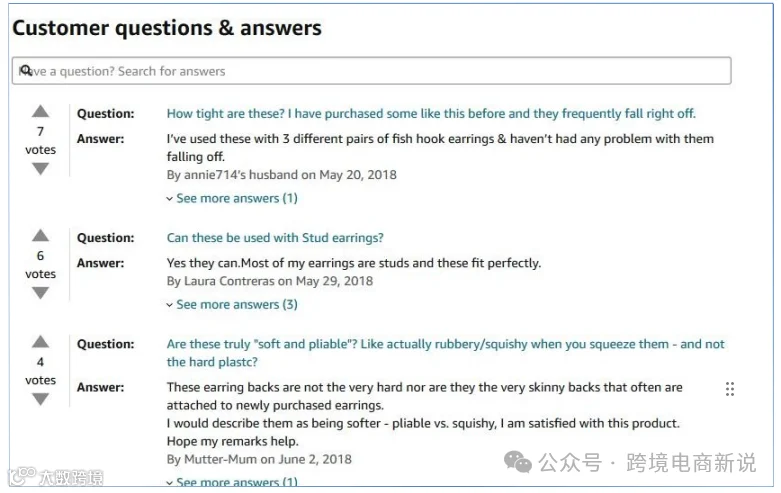The image size is (781, 493).
Task: Click the magnifier icon in search box
Action: (x=26, y=70)
